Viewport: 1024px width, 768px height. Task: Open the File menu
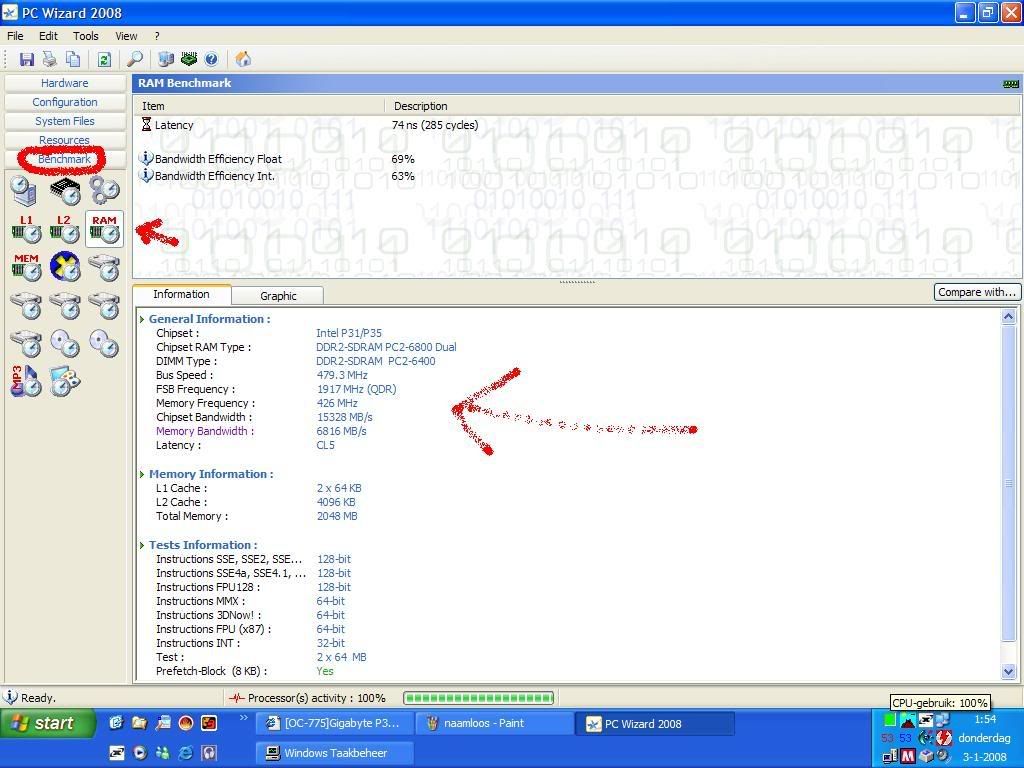15,36
